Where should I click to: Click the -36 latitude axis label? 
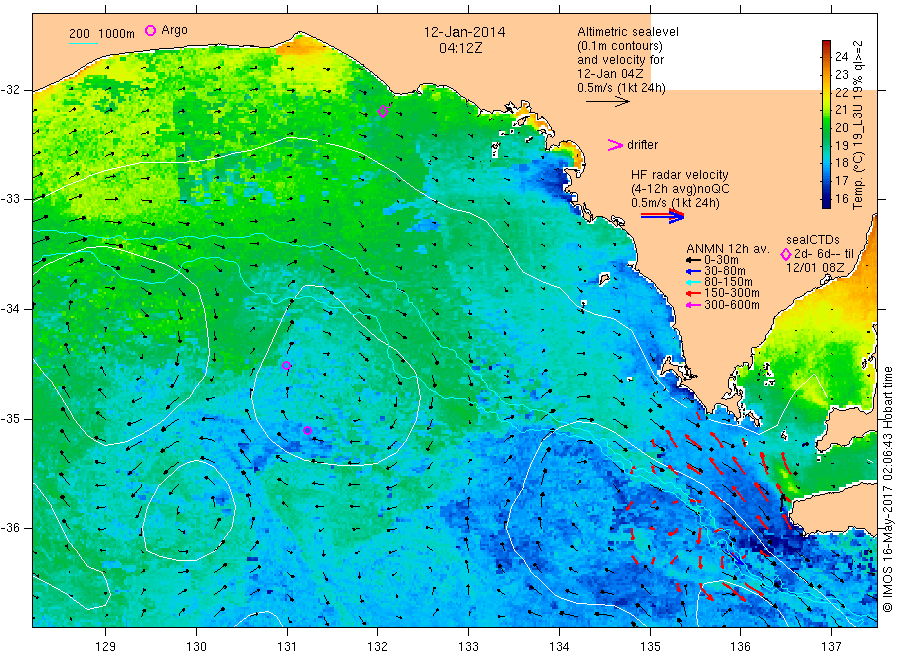(x=10, y=527)
